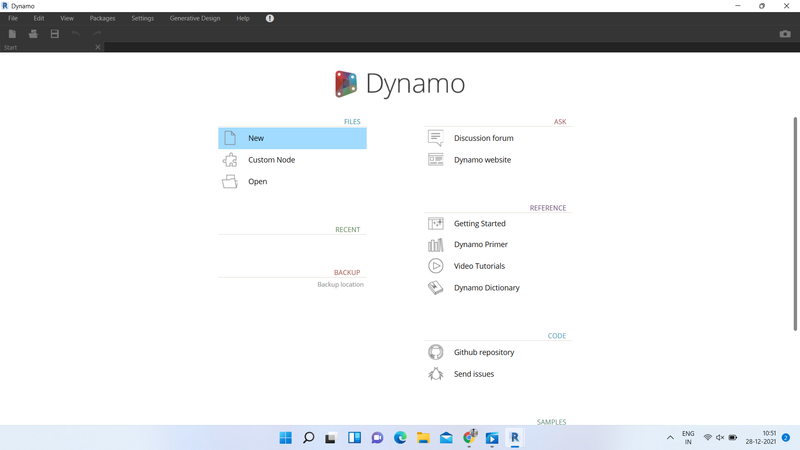Open the Getting Started reference link
The width and height of the screenshot is (800, 450).
tap(480, 223)
